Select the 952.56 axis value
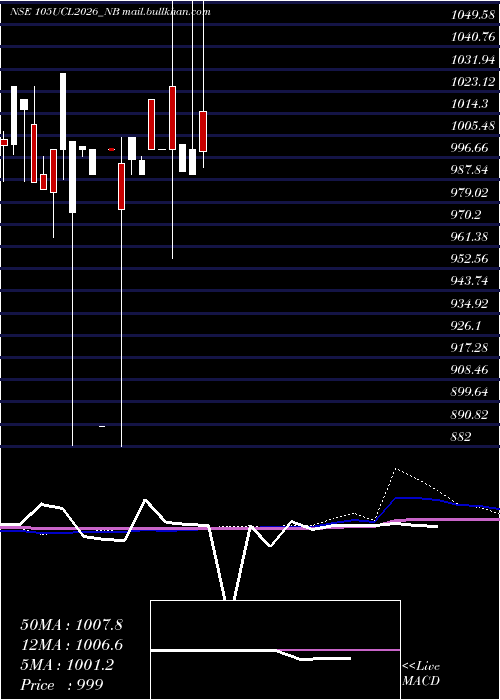This screenshot has height=700, width=500. point(469,259)
